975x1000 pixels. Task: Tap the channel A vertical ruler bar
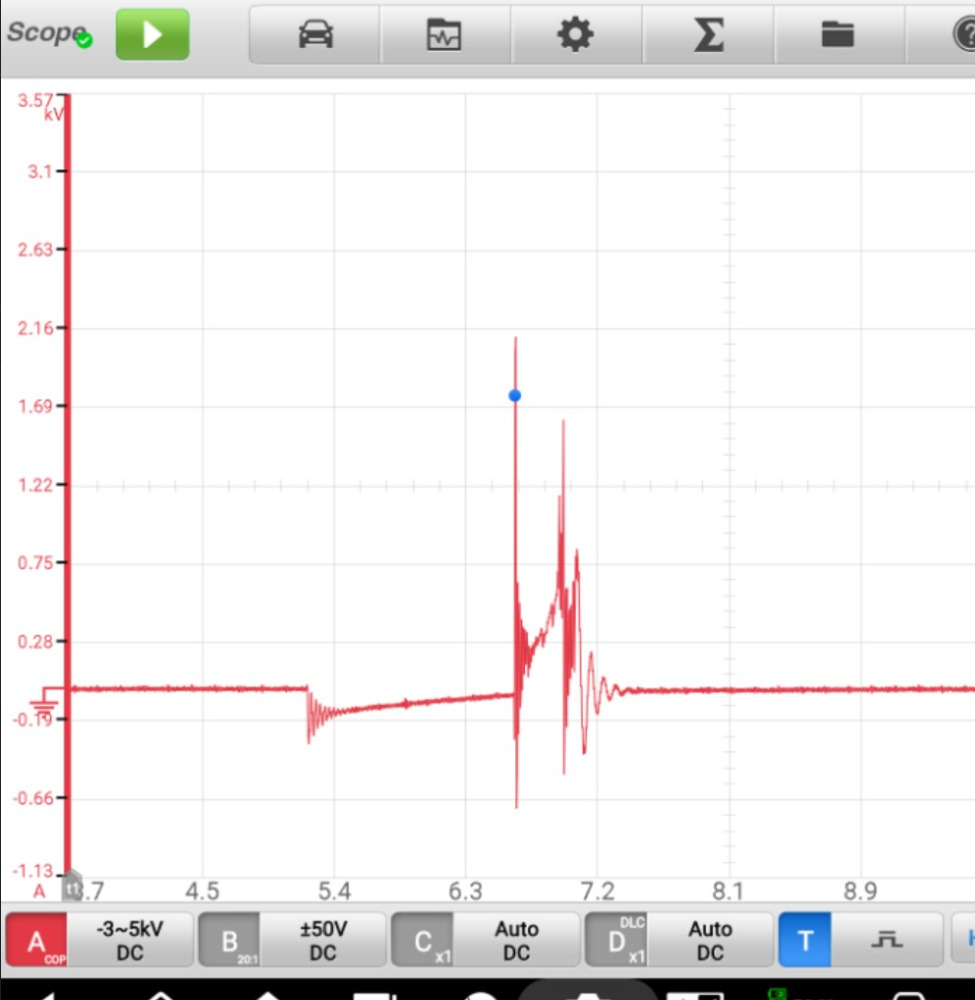pos(68,480)
